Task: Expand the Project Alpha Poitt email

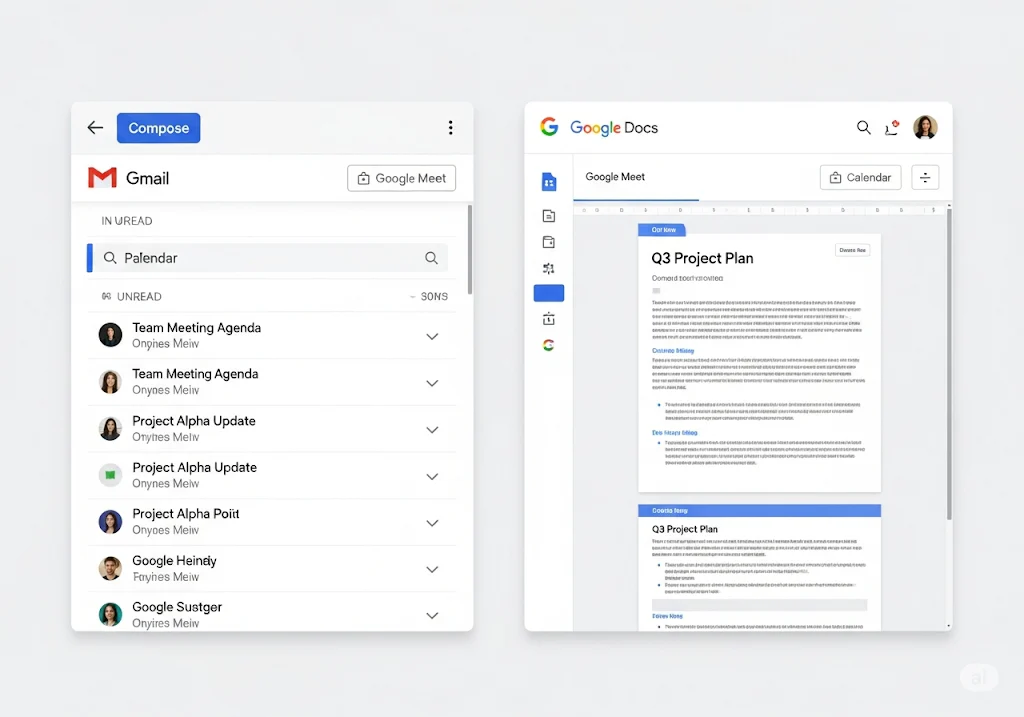Action: (432, 523)
